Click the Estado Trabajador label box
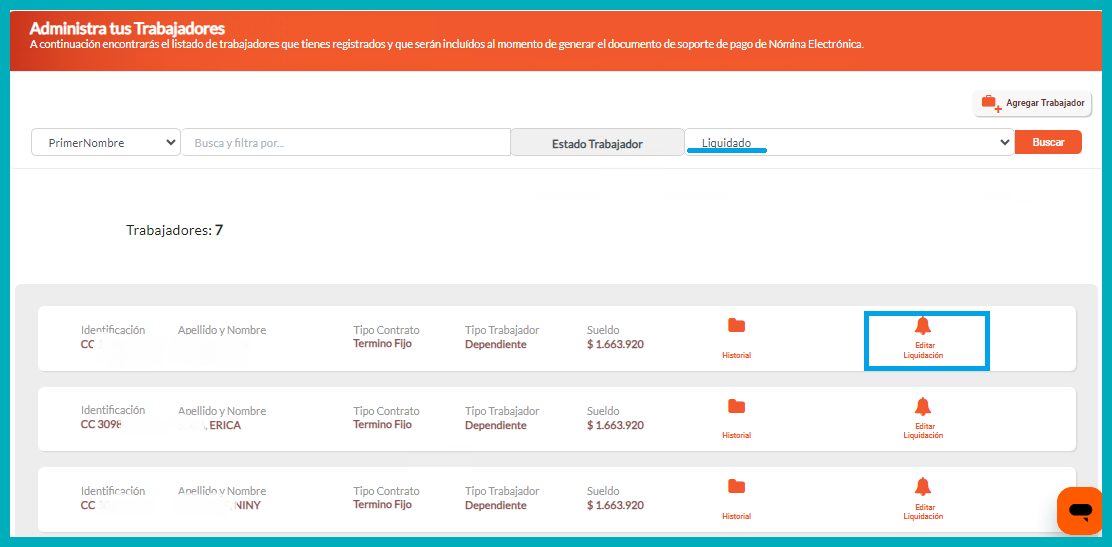1112x547 pixels. (x=597, y=143)
